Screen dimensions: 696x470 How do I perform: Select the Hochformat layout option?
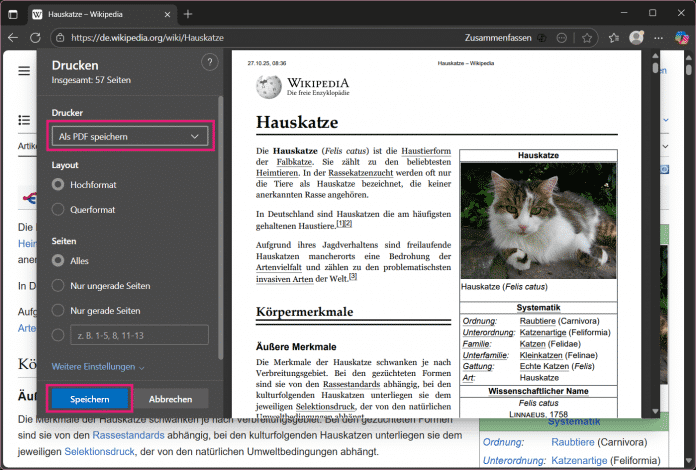pyautogui.click(x=58, y=185)
